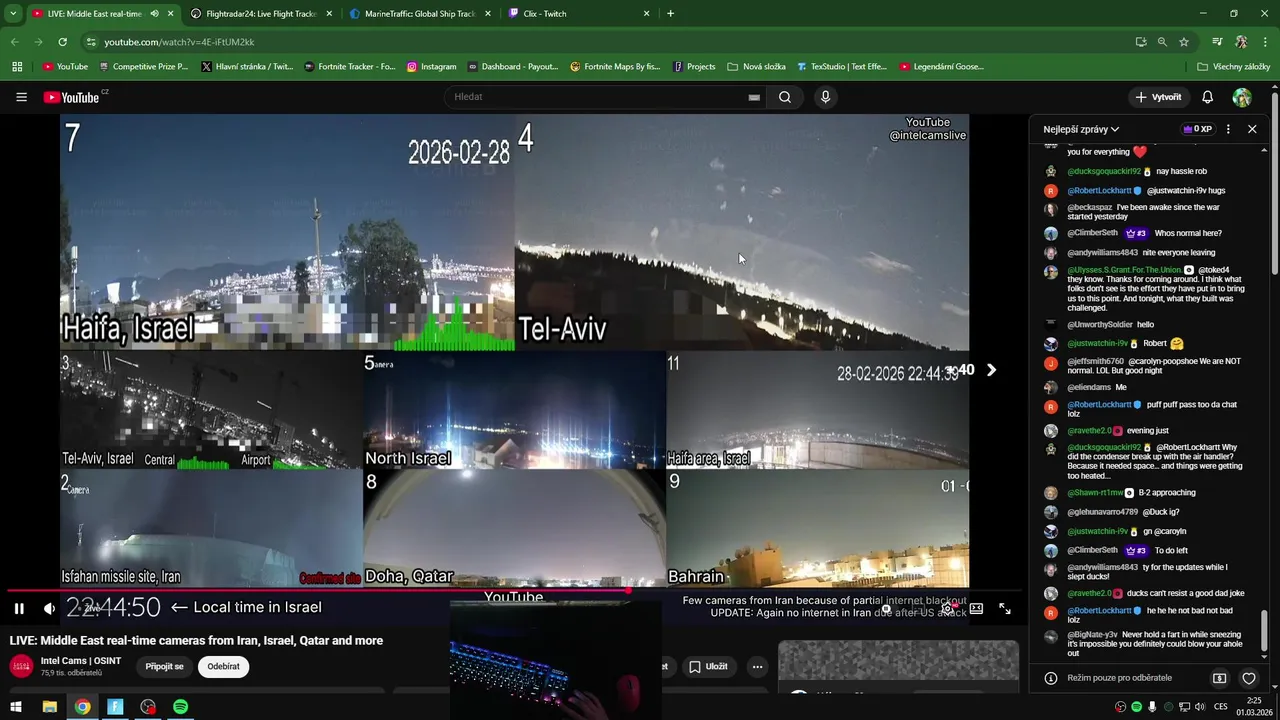Pause the live stream video
1280x720 pixels.
[19, 608]
